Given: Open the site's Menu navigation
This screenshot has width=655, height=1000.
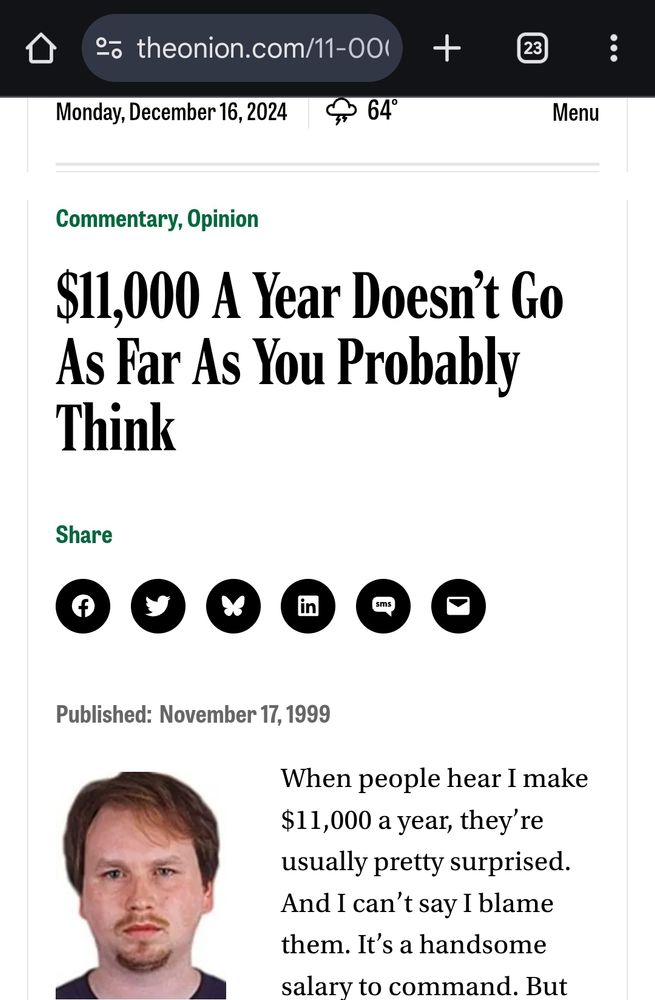Looking at the screenshot, I should coord(575,113).
